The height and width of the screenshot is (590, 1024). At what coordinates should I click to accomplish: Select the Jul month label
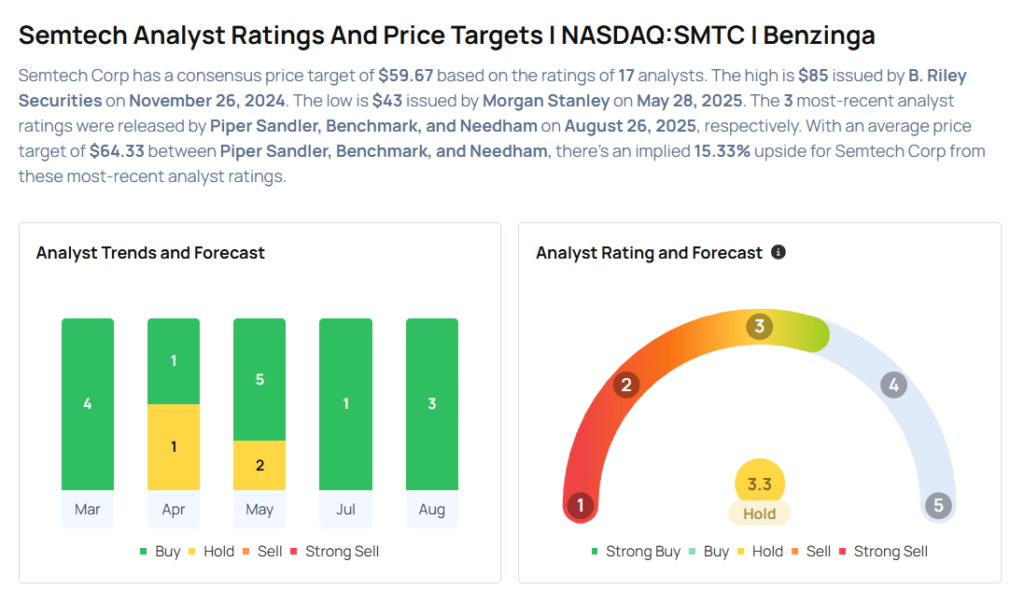pos(346,510)
